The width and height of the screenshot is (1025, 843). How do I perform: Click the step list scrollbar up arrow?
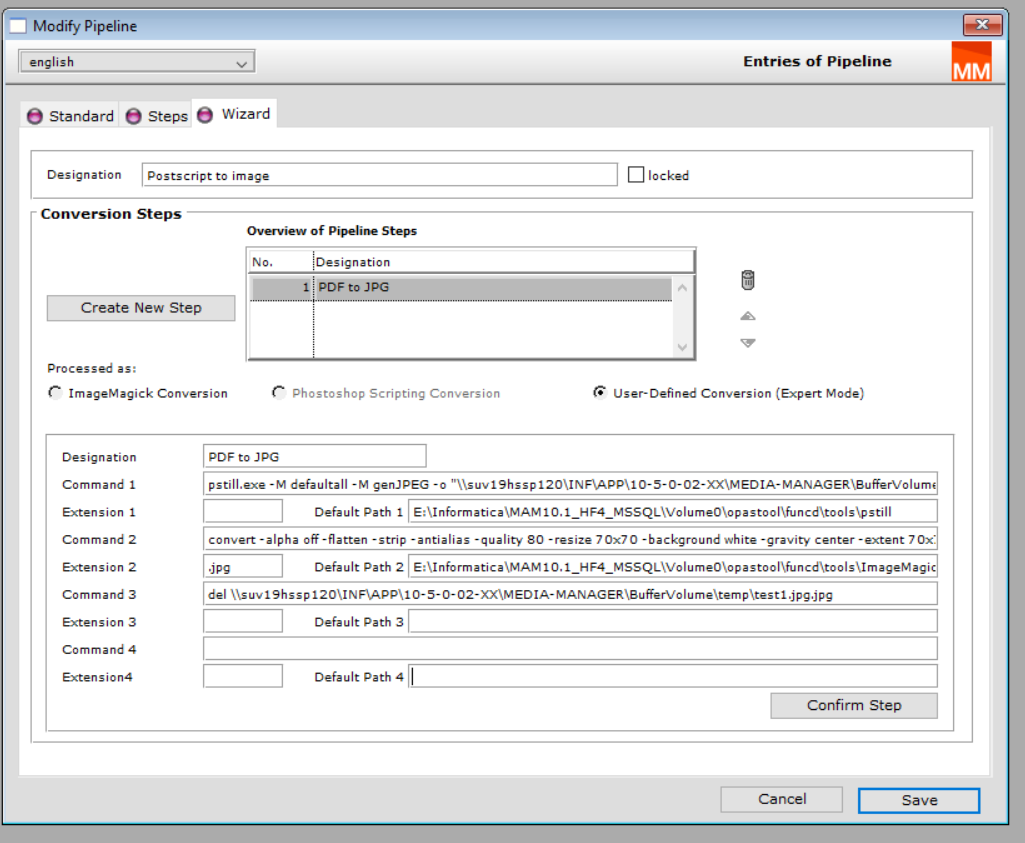click(x=682, y=288)
